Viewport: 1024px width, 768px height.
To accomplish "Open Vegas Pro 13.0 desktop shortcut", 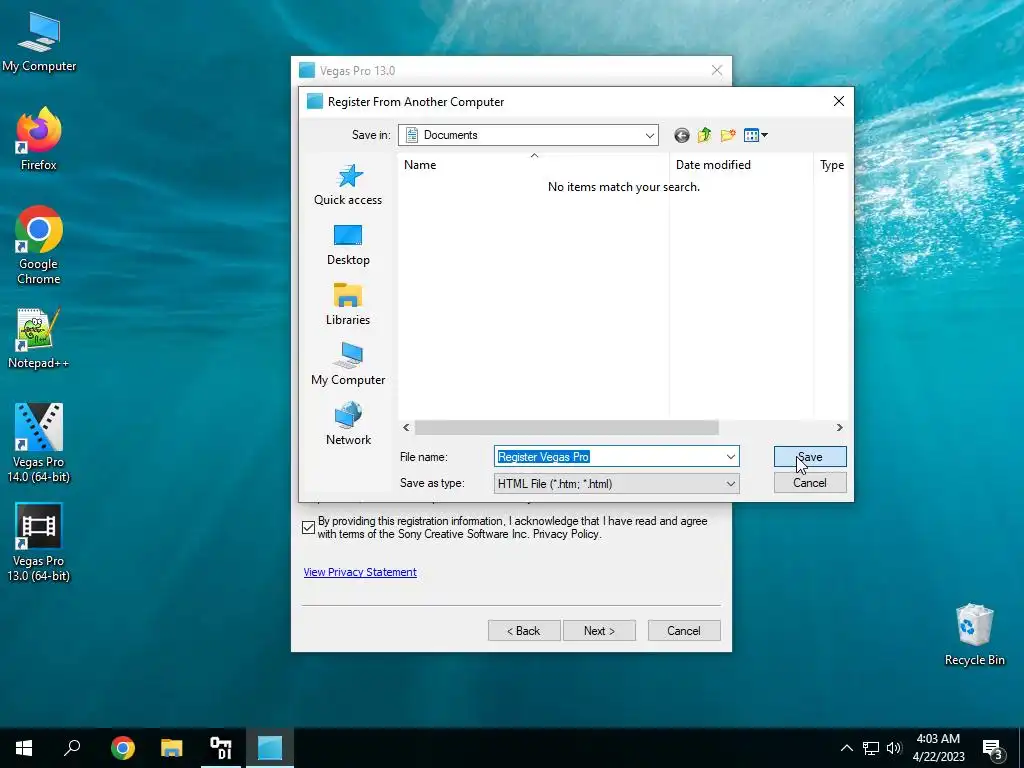I will [x=39, y=543].
